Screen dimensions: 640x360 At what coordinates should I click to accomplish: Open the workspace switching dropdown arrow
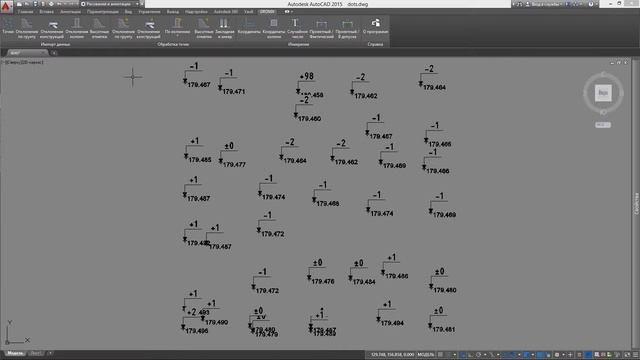563,355
